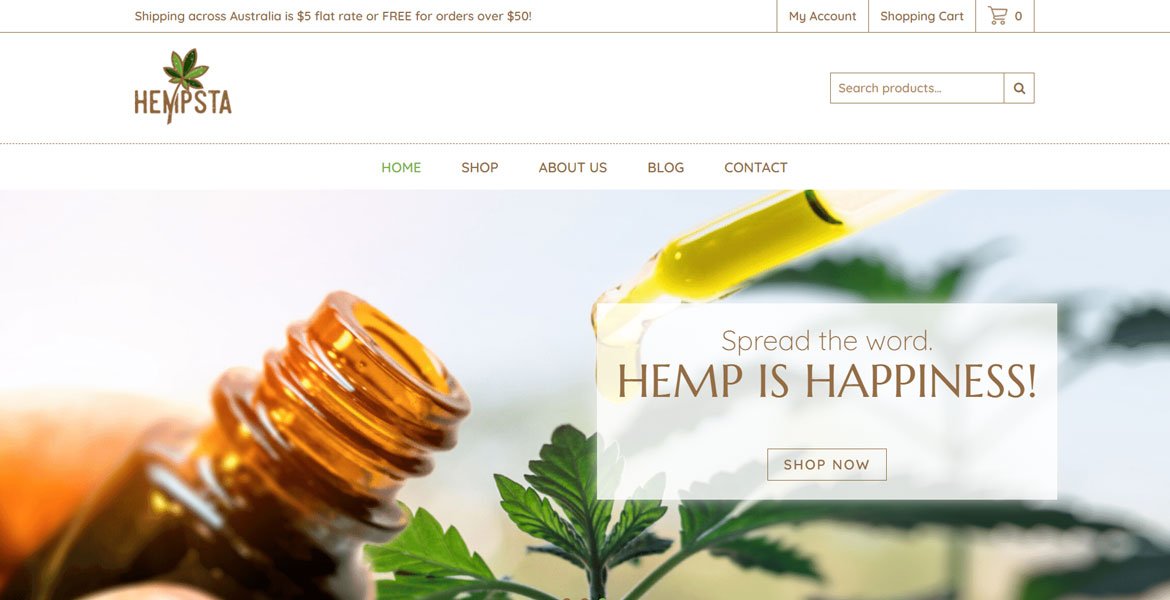The height and width of the screenshot is (600, 1170).
Task: Go to the HOME menu item
Action: click(x=401, y=168)
